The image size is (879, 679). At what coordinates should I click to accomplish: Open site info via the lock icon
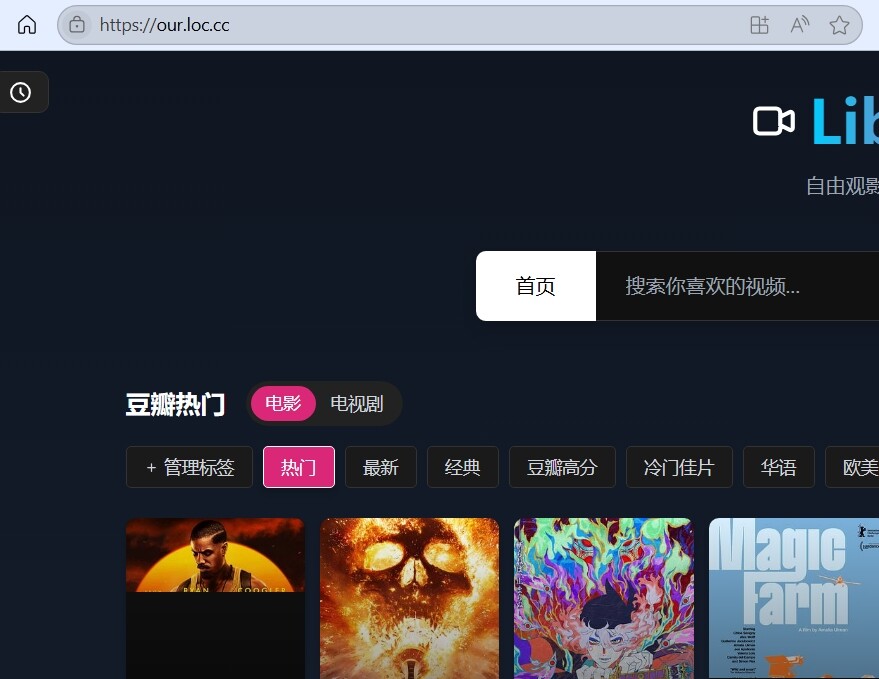[x=77, y=25]
